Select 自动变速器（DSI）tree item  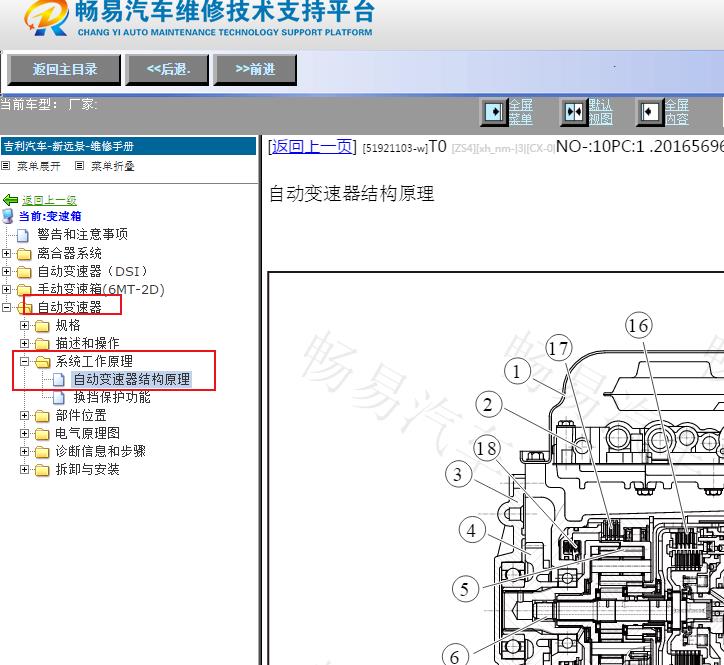(x=92, y=271)
